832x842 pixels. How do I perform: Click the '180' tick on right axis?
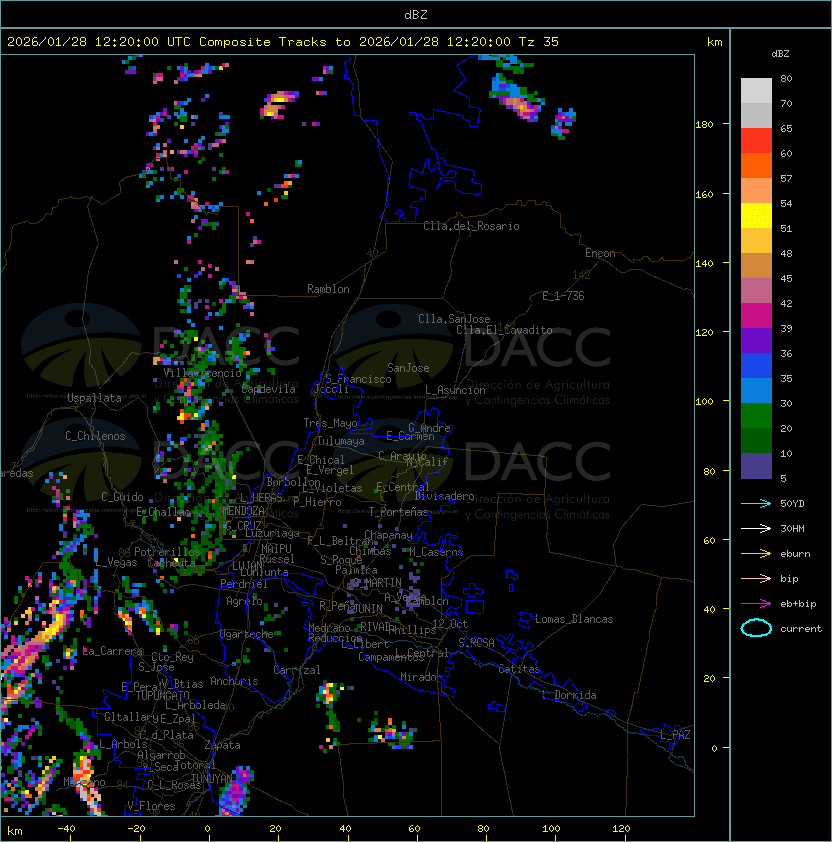(704, 125)
